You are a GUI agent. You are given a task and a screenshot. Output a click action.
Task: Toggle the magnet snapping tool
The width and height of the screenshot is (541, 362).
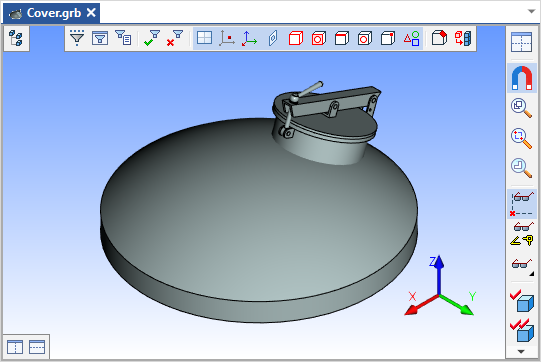tap(522, 78)
